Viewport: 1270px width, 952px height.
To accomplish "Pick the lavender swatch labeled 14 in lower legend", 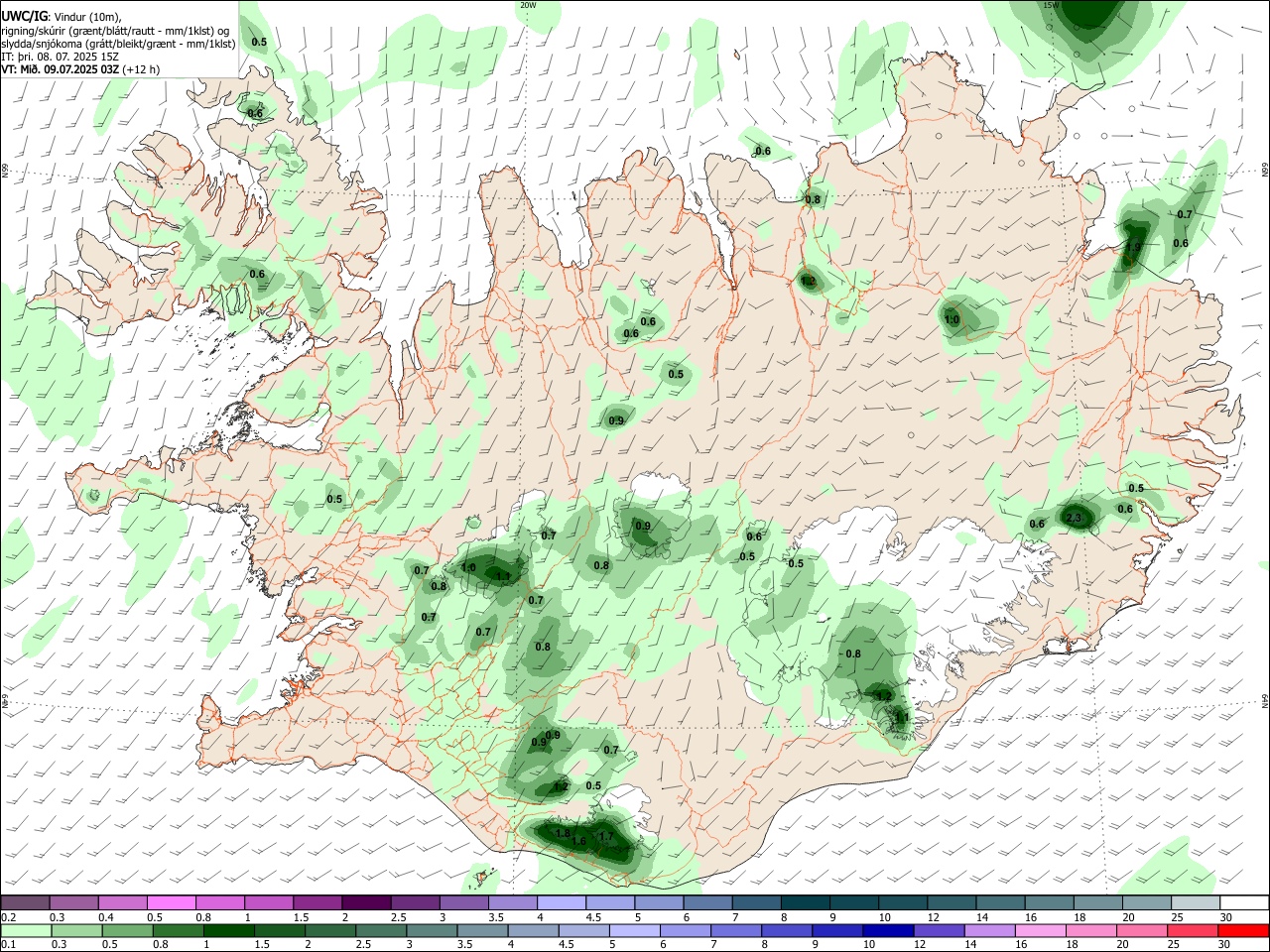I will point(989,930).
